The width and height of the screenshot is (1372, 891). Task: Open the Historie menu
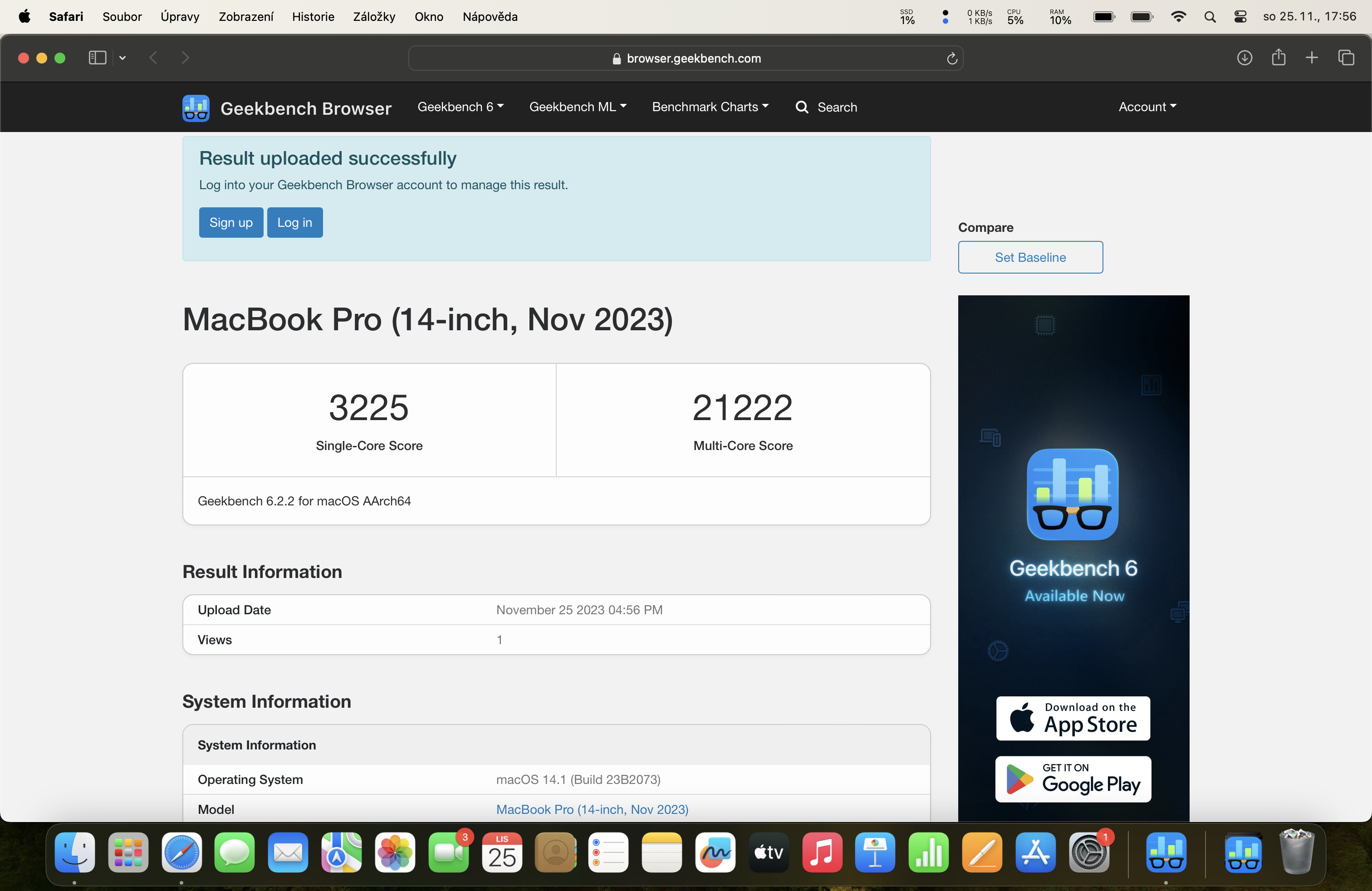point(313,17)
